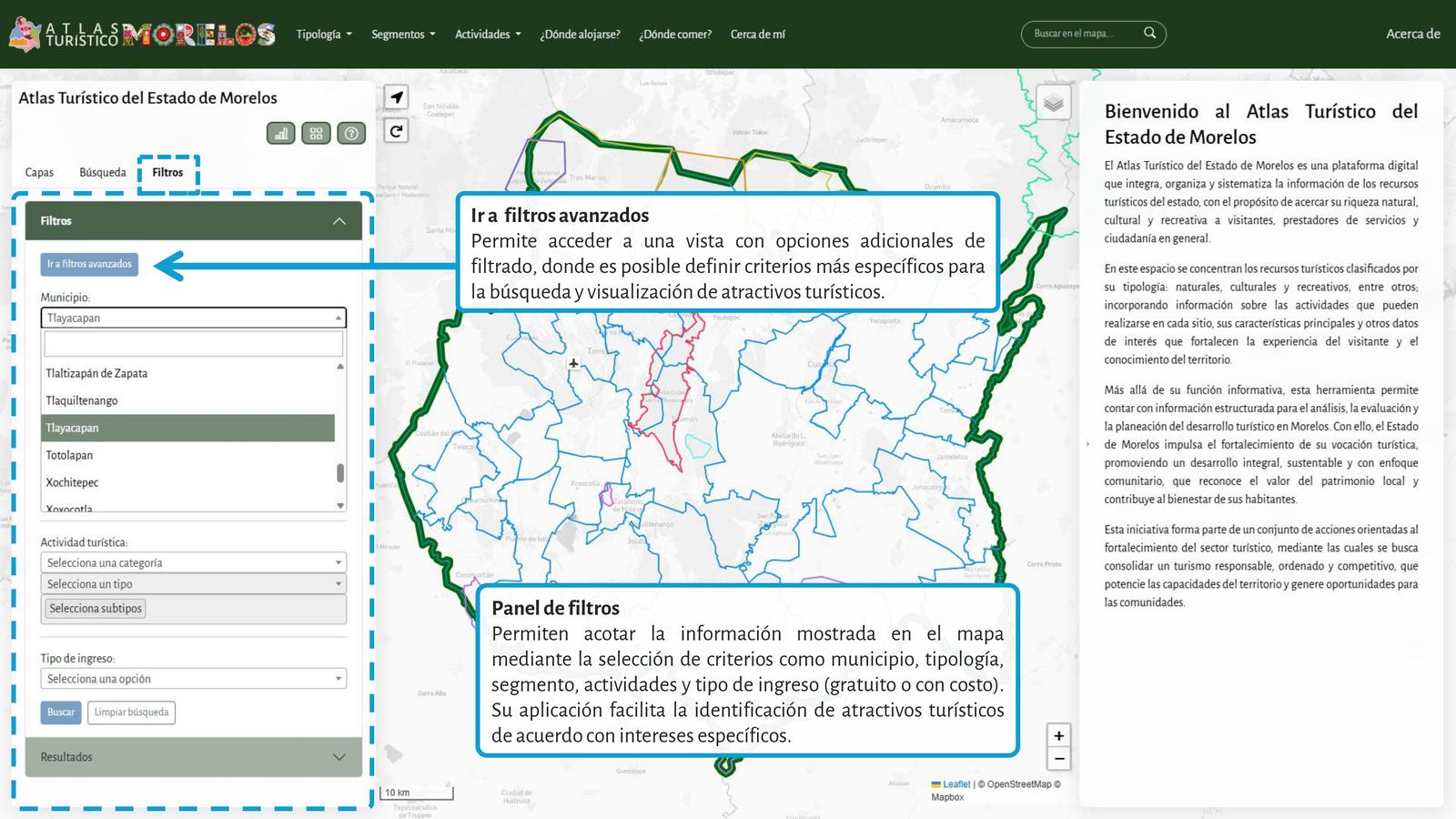The width and height of the screenshot is (1456, 819).
Task: Open the map layers control icon
Action: point(1053,103)
